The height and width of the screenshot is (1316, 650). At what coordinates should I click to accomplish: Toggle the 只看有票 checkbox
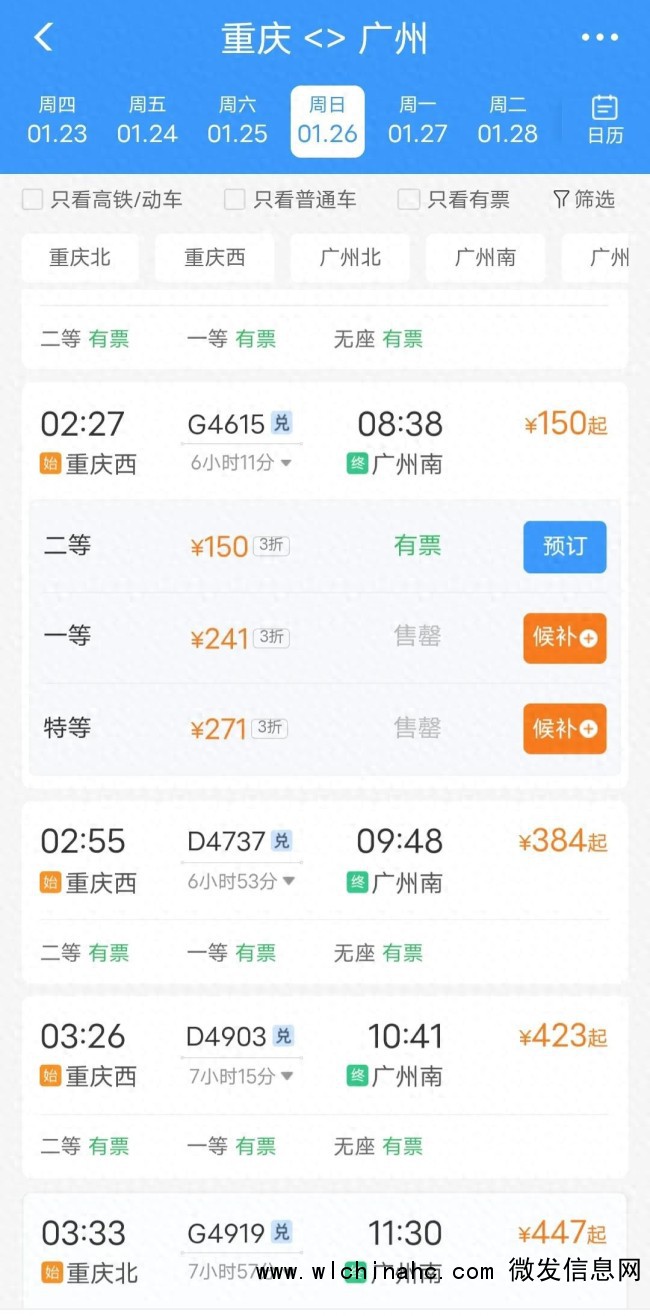click(408, 199)
